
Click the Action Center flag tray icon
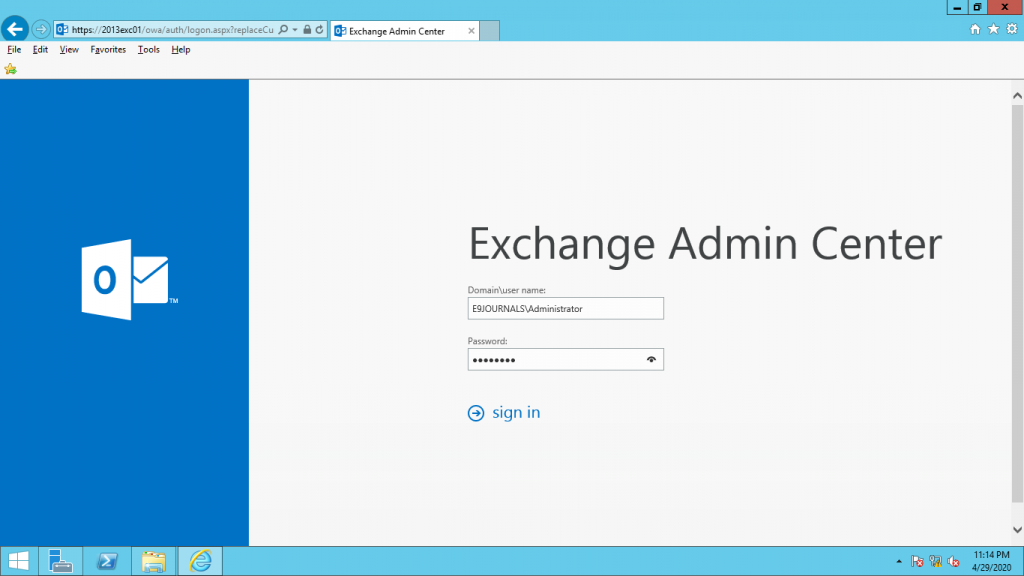[917, 562]
